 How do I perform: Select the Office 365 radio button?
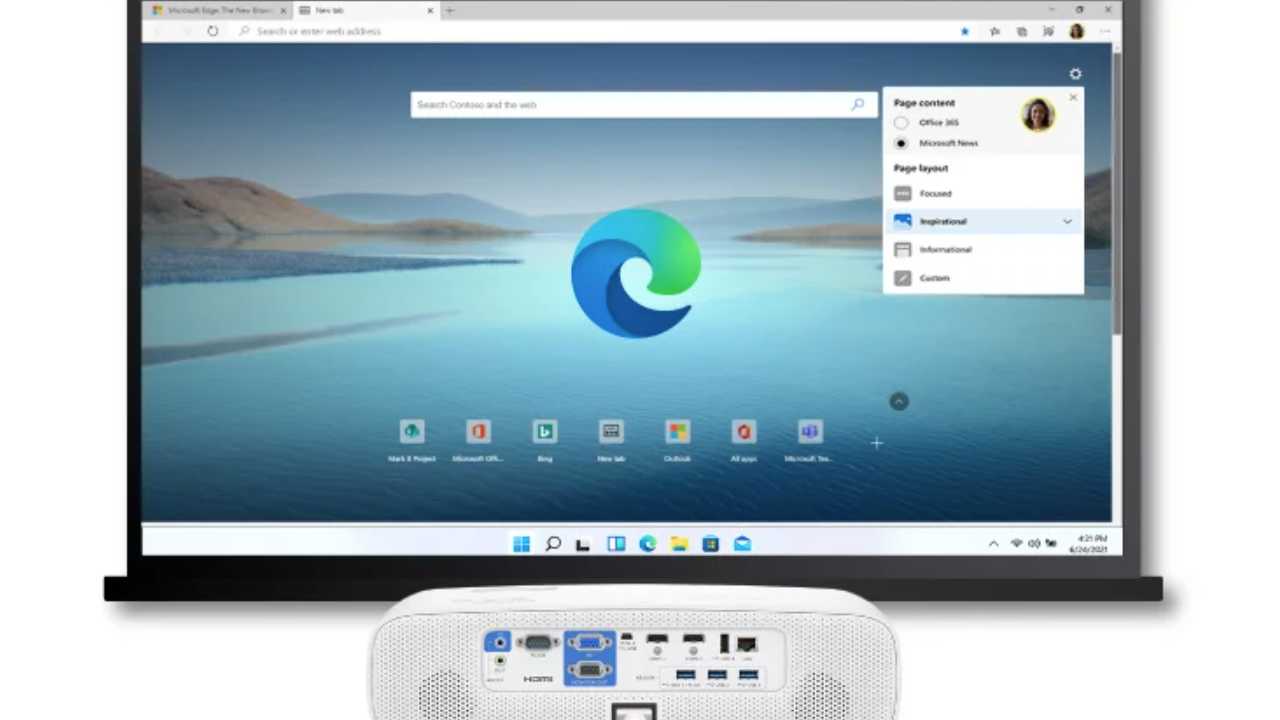901,122
